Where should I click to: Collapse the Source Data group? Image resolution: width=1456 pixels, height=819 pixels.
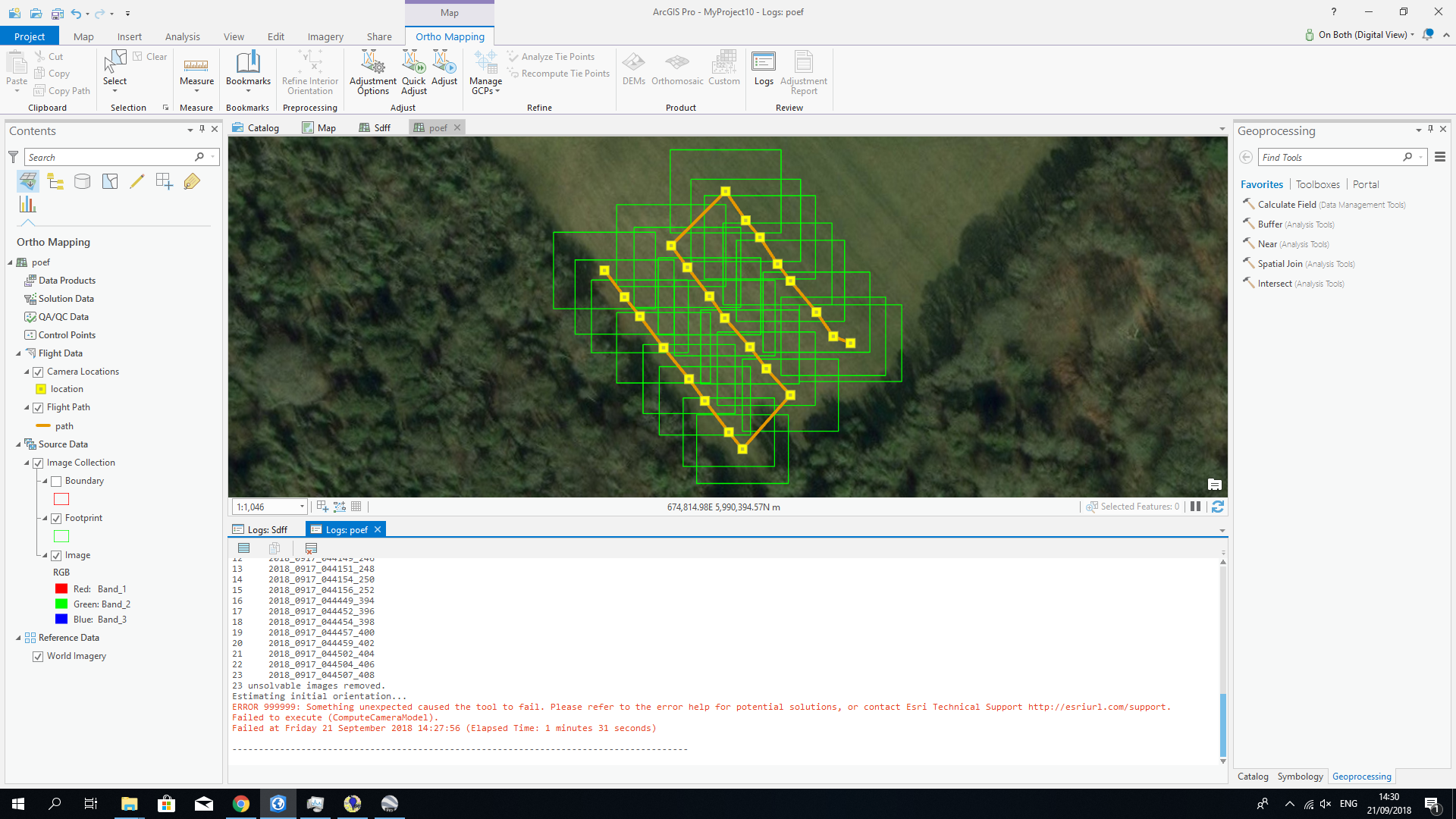18,444
